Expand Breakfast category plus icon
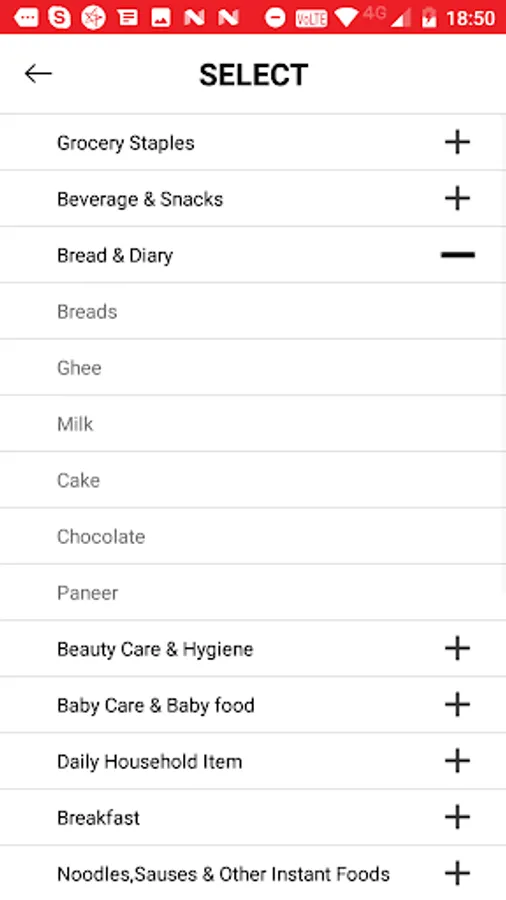 click(457, 817)
